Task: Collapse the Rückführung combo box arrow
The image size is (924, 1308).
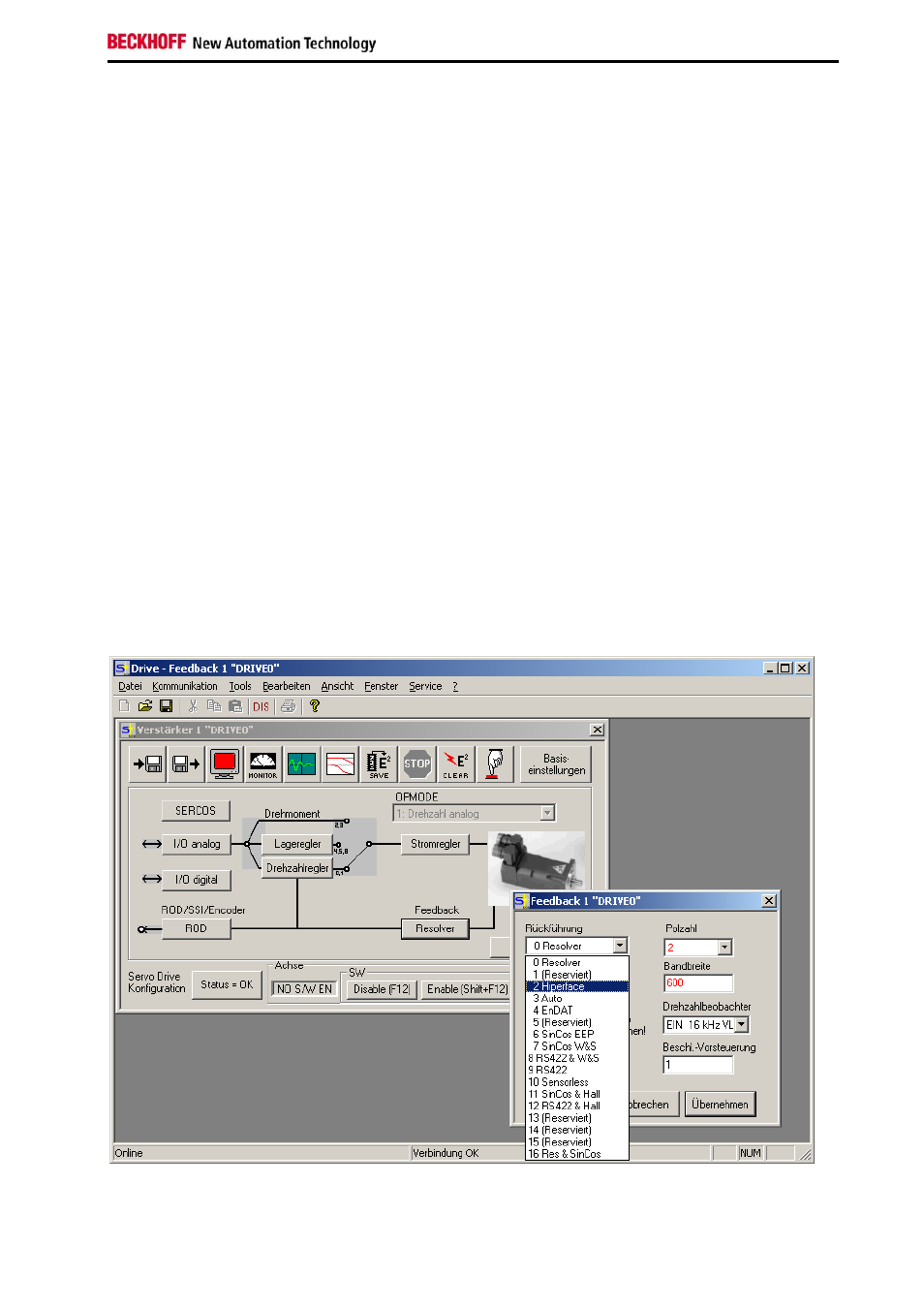Action: coord(620,946)
